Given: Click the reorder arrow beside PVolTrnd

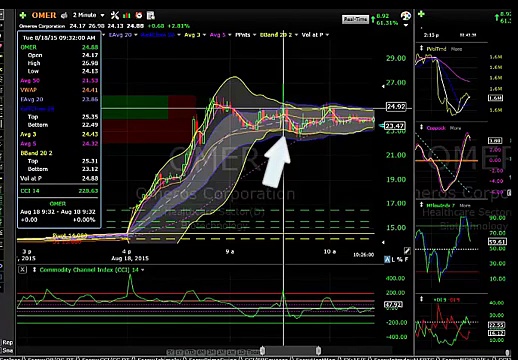Looking at the screenshot, I should (x=421, y=49).
